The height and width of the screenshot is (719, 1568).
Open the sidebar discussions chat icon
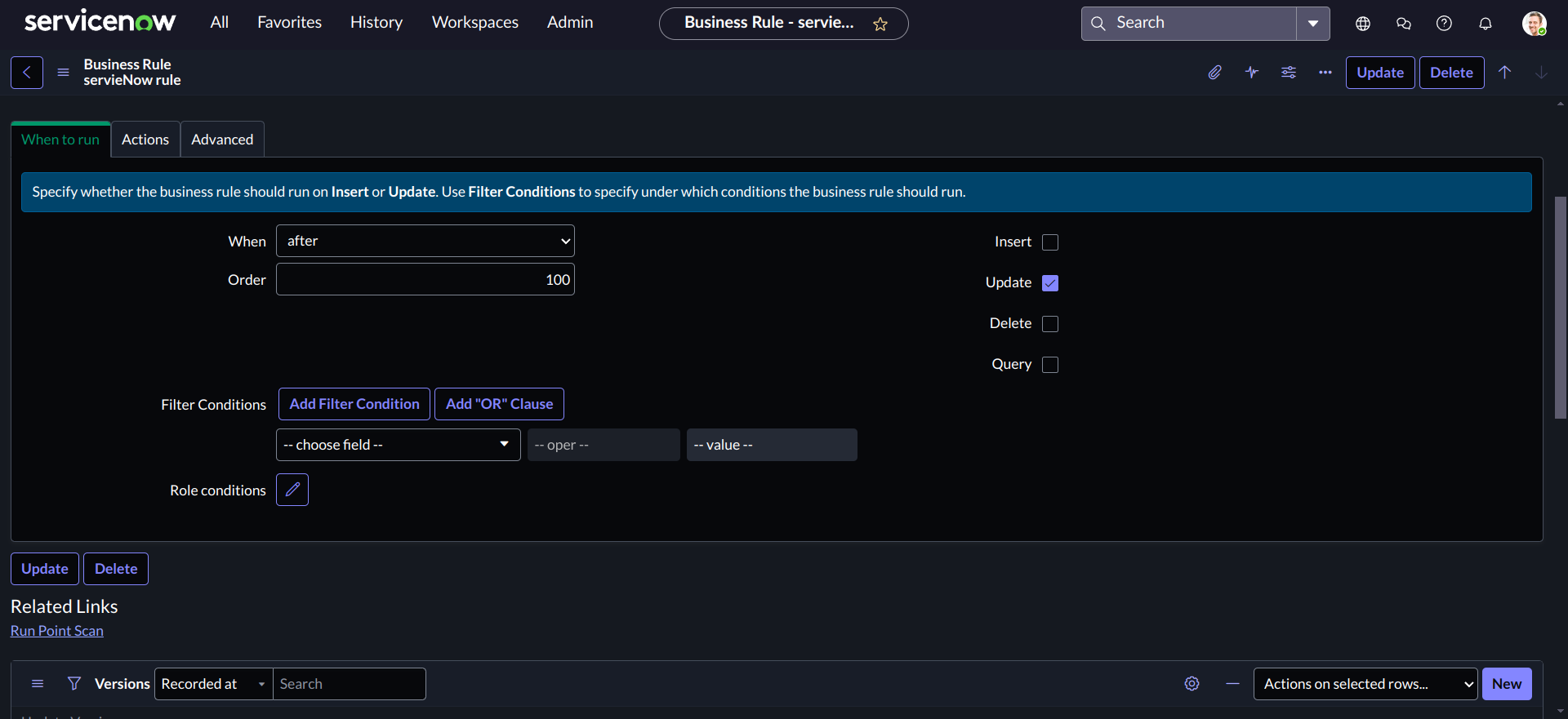coord(1404,24)
